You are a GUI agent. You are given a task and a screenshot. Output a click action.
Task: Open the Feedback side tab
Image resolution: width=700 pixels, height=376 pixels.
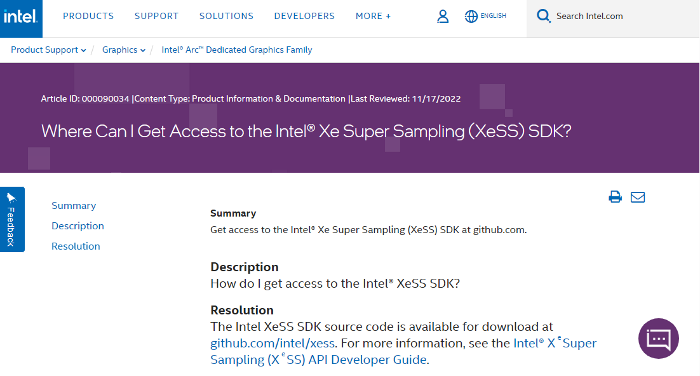coord(12,219)
